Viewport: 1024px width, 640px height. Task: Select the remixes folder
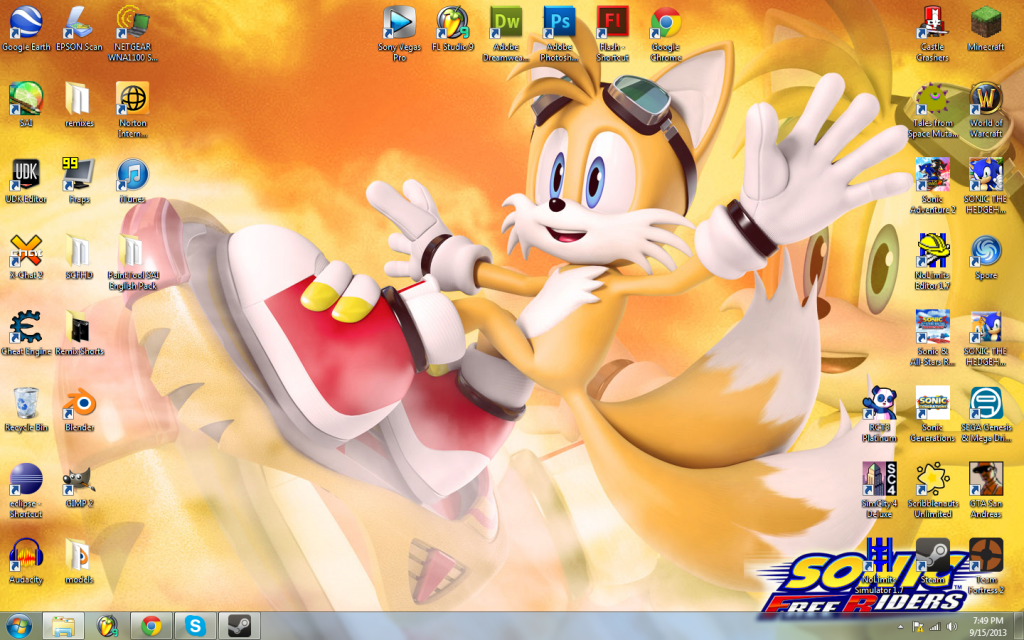tap(79, 105)
